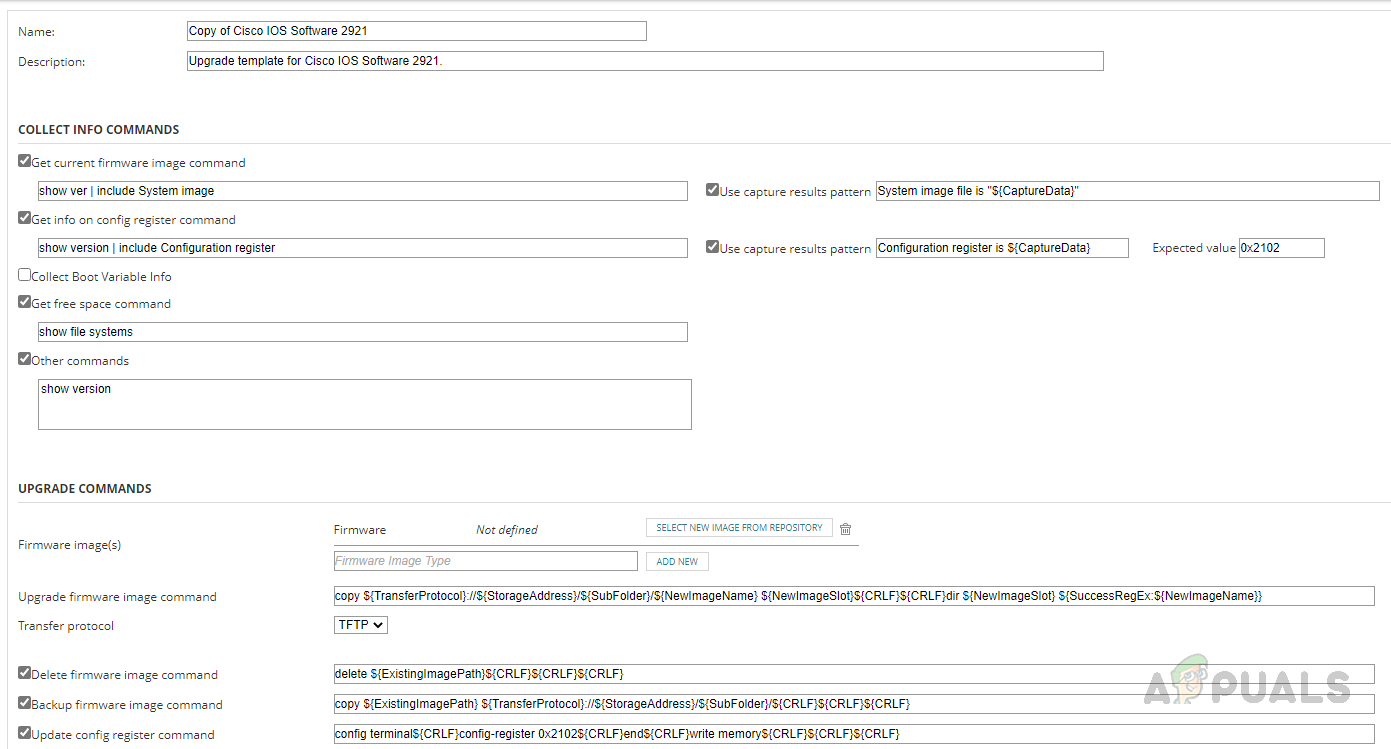1391x749 pixels.
Task: Focus the Firmware Image Type field
Action: (485, 561)
